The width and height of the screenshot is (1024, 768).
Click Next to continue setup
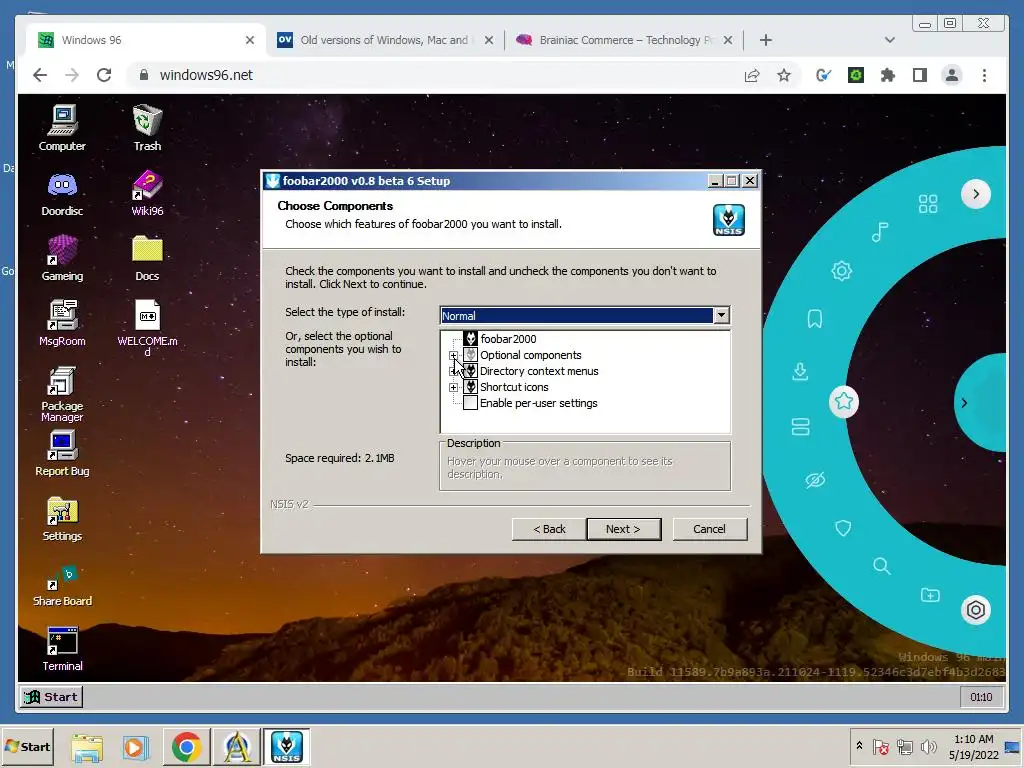tap(624, 529)
